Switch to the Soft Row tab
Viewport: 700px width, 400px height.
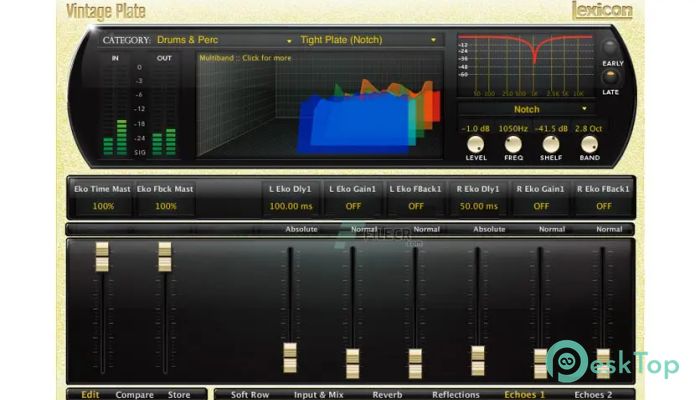coord(250,395)
